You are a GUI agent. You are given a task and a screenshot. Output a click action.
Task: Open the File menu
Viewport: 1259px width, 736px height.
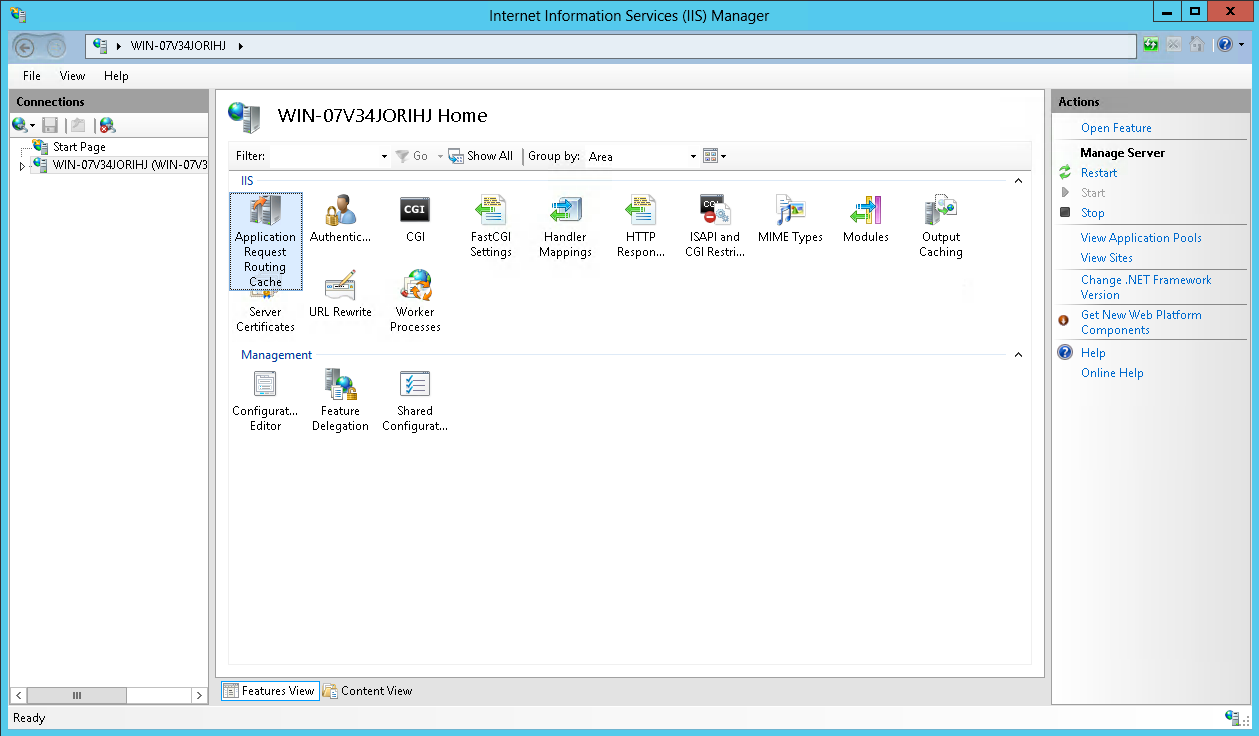pos(32,76)
